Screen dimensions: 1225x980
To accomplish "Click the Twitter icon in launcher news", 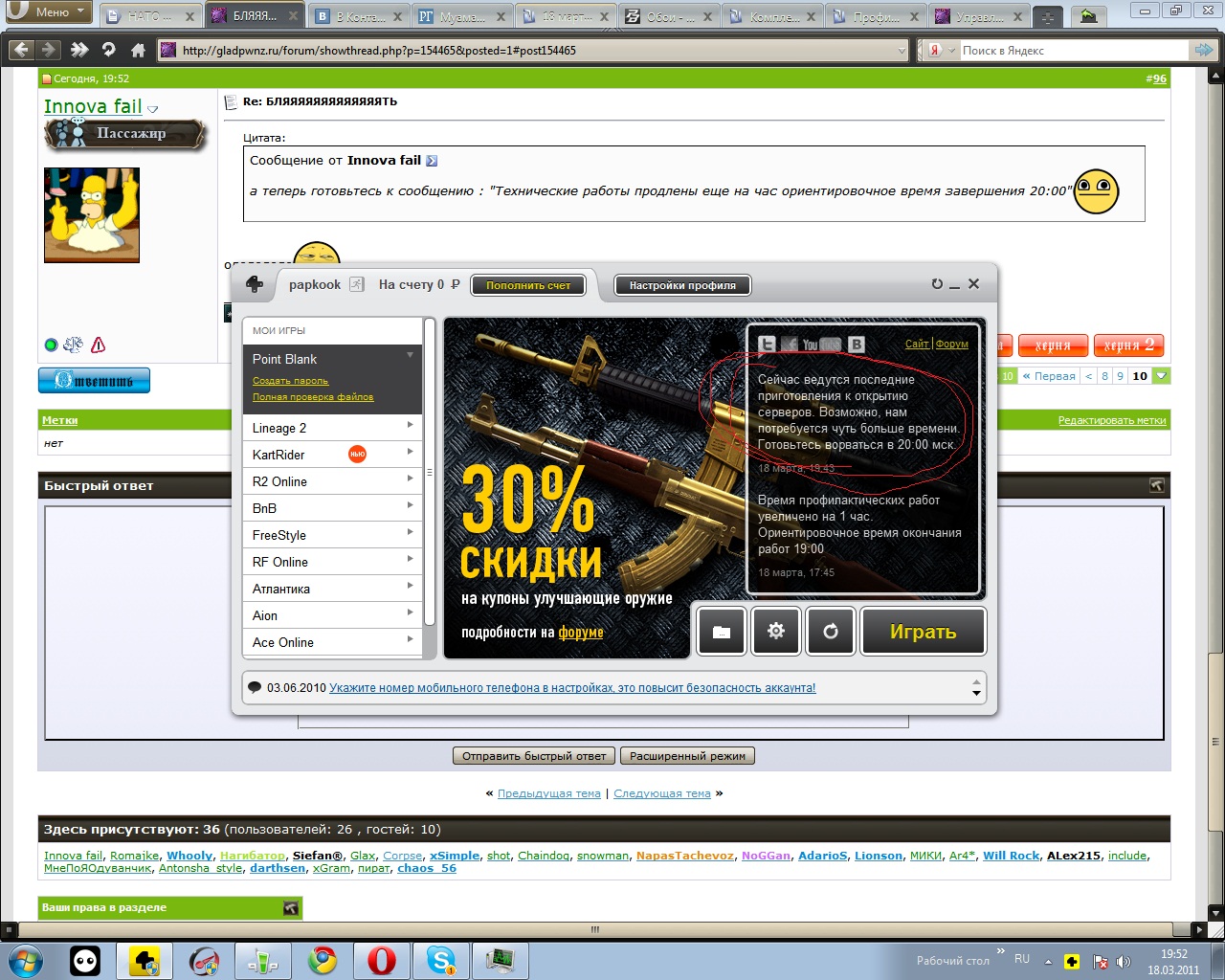I will [767, 345].
